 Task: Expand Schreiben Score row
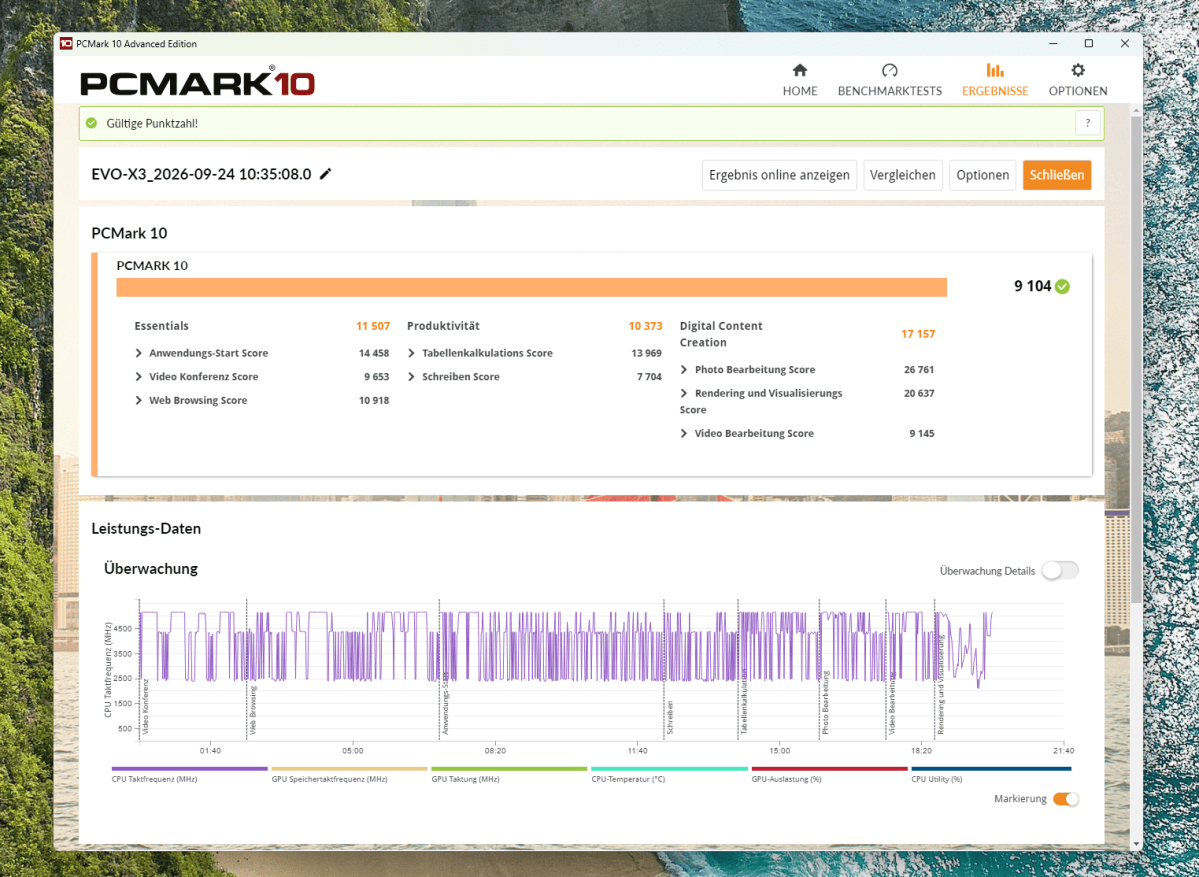(x=411, y=377)
